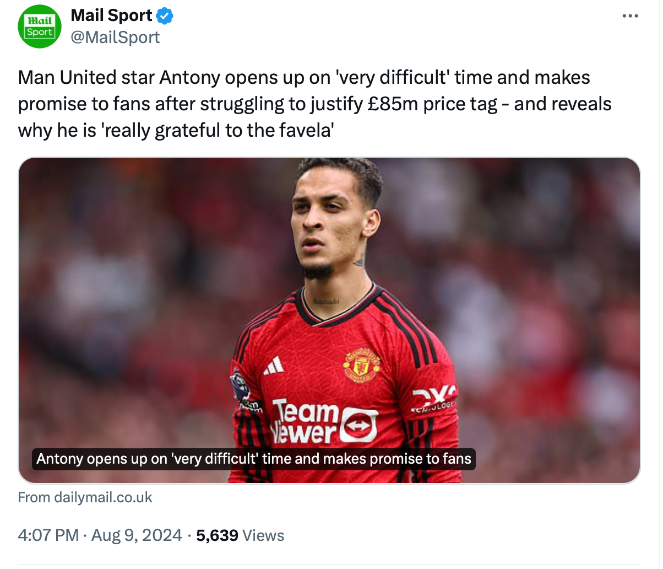Visit the @MailSport handle link
663x569 pixels.
pyautogui.click(x=115, y=38)
